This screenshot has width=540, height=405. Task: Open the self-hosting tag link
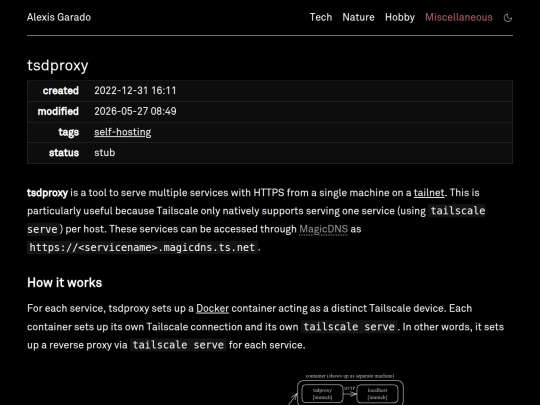pyautogui.click(x=123, y=132)
